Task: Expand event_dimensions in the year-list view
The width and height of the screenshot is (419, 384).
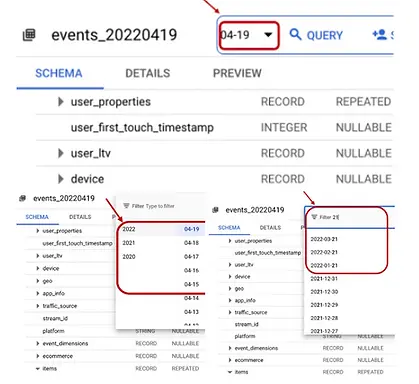Action: click(x=38, y=343)
